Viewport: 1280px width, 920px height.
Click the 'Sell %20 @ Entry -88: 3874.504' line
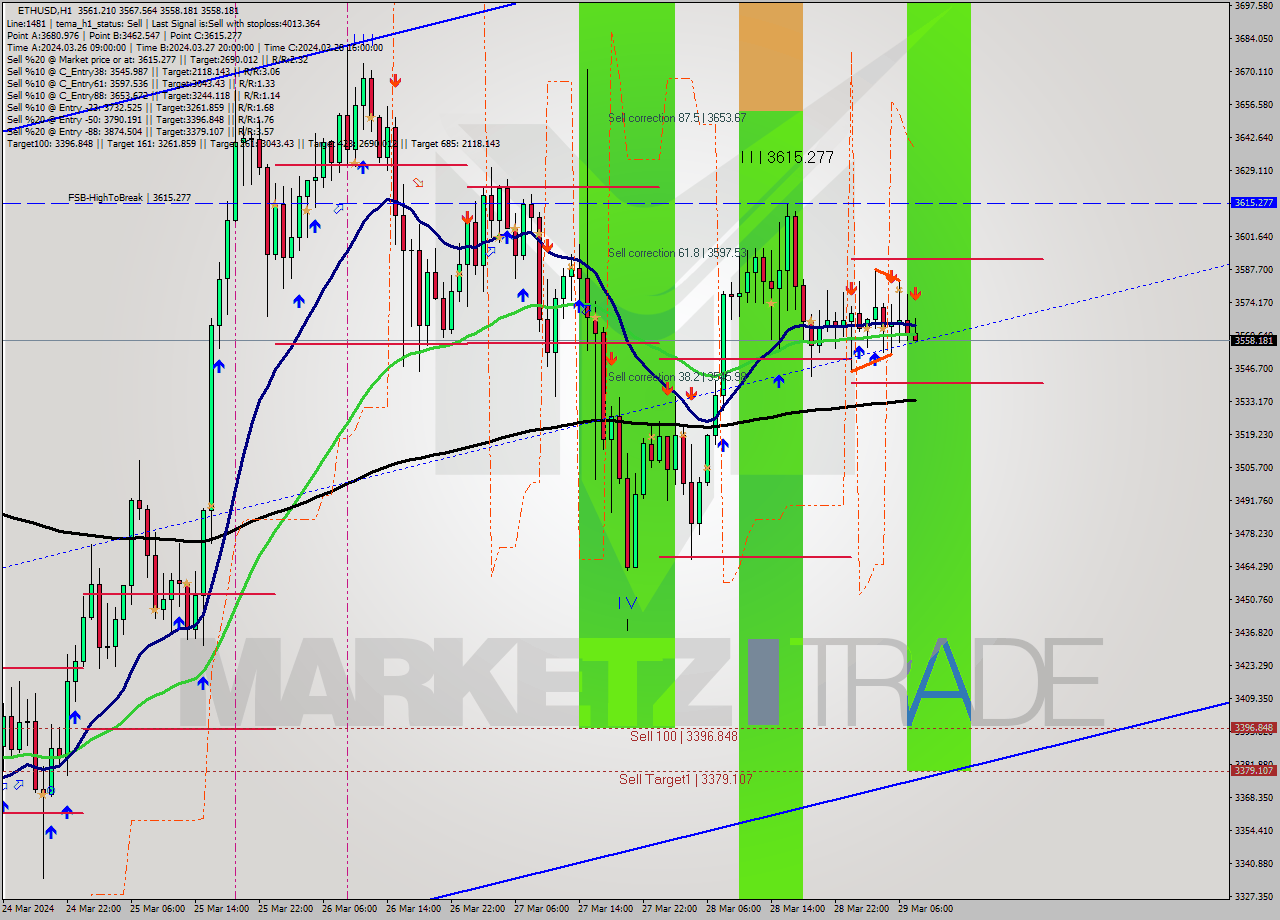[140, 131]
